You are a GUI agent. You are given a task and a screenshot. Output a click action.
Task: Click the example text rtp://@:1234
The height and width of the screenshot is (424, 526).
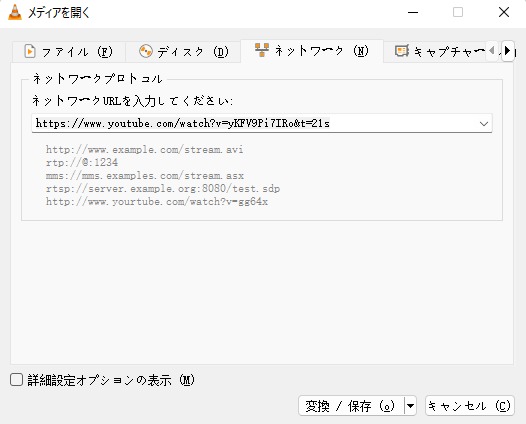[82, 163]
